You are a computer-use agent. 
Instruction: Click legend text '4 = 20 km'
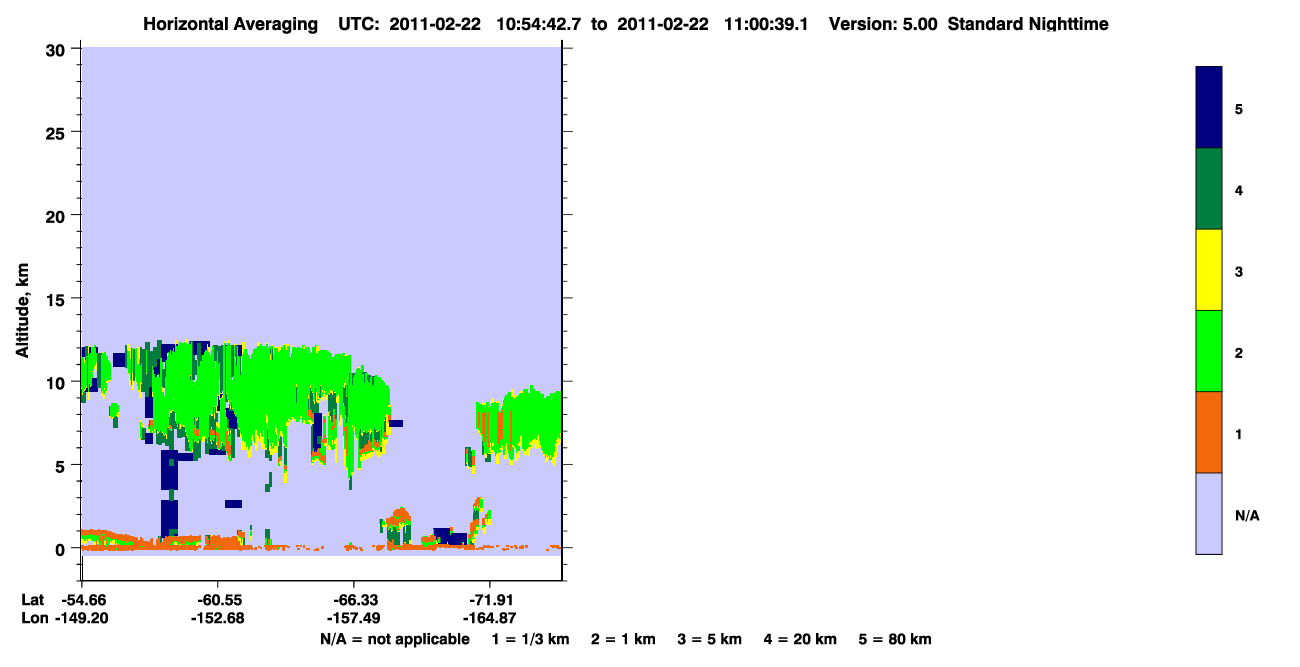point(800,639)
